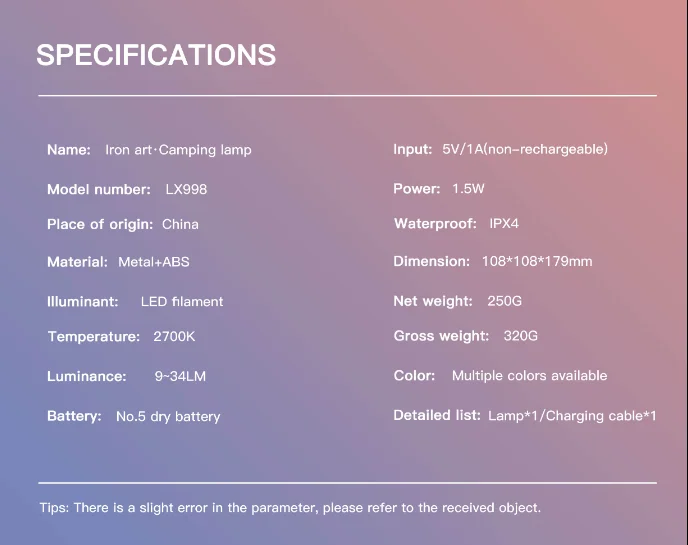Image resolution: width=688 pixels, height=545 pixels.
Task: Click the 1.5W power value
Action: tap(468, 189)
